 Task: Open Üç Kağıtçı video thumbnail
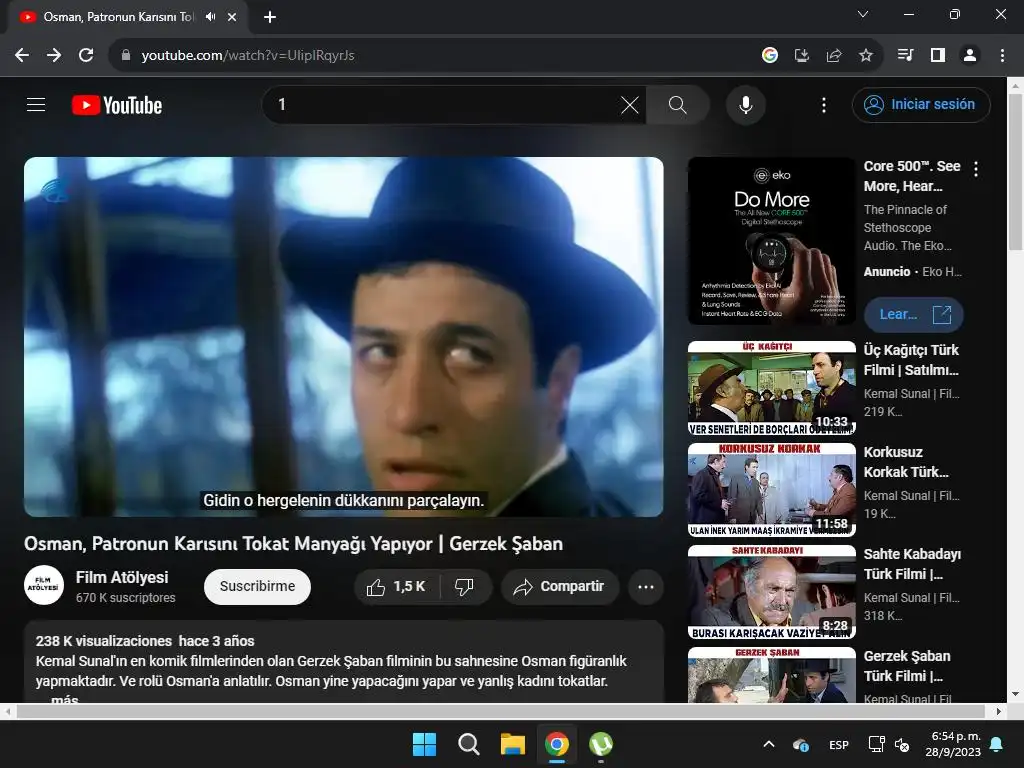pos(771,388)
